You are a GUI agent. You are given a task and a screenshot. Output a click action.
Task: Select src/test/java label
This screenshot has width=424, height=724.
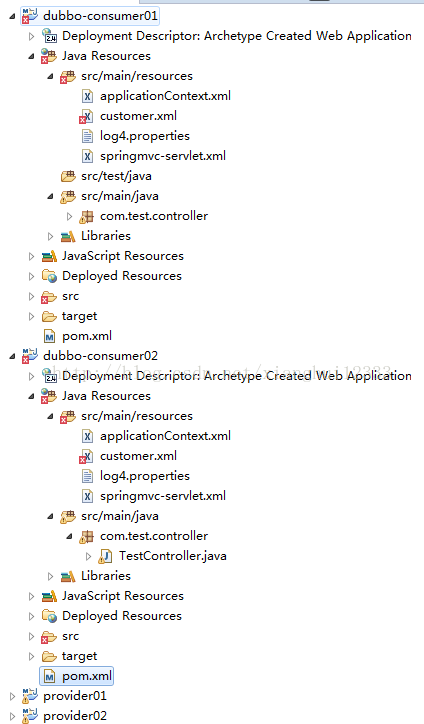[116, 176]
